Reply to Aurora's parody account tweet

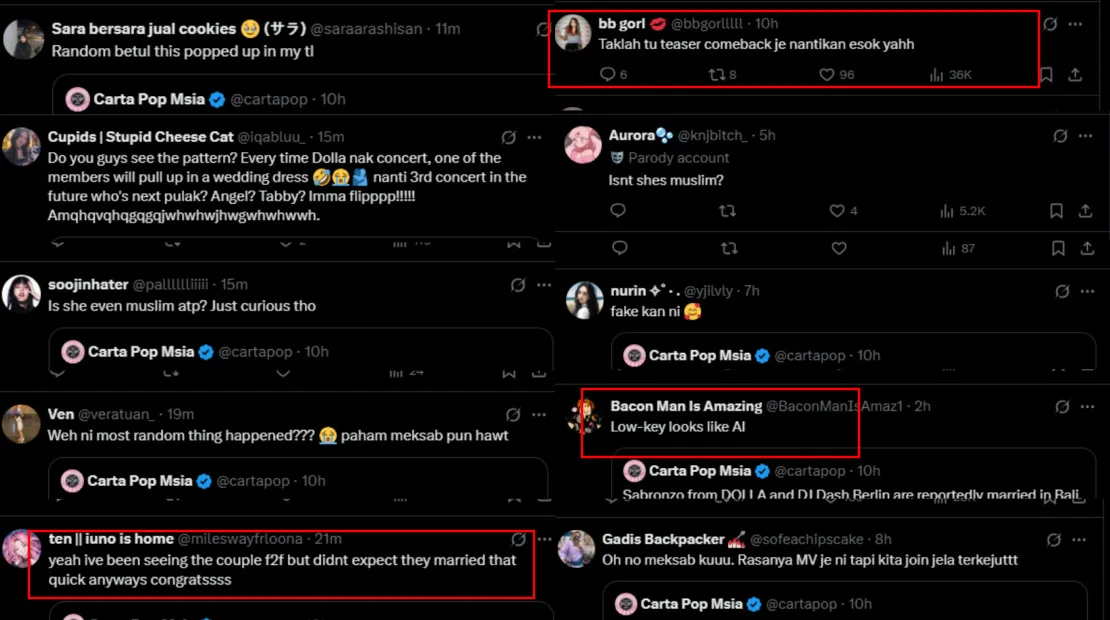[618, 211]
